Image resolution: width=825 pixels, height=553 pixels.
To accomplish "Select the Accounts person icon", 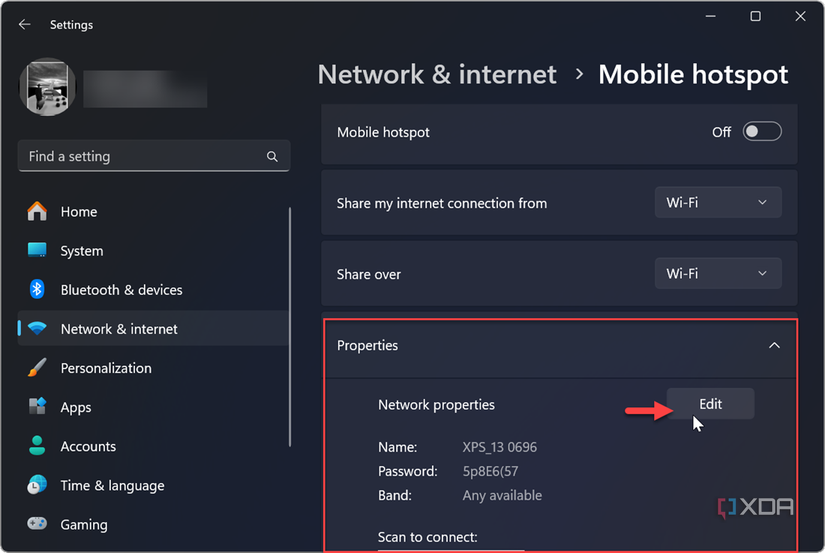I will [37, 446].
